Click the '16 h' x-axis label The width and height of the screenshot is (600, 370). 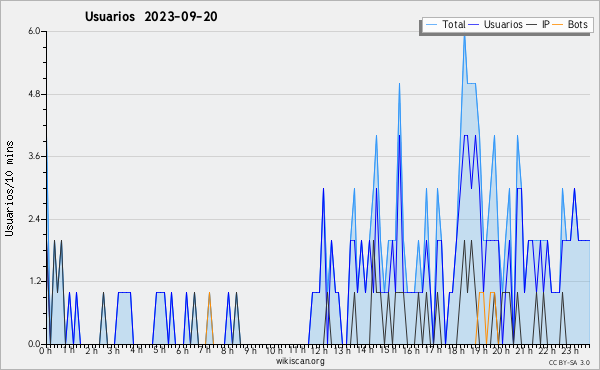tap(410, 351)
